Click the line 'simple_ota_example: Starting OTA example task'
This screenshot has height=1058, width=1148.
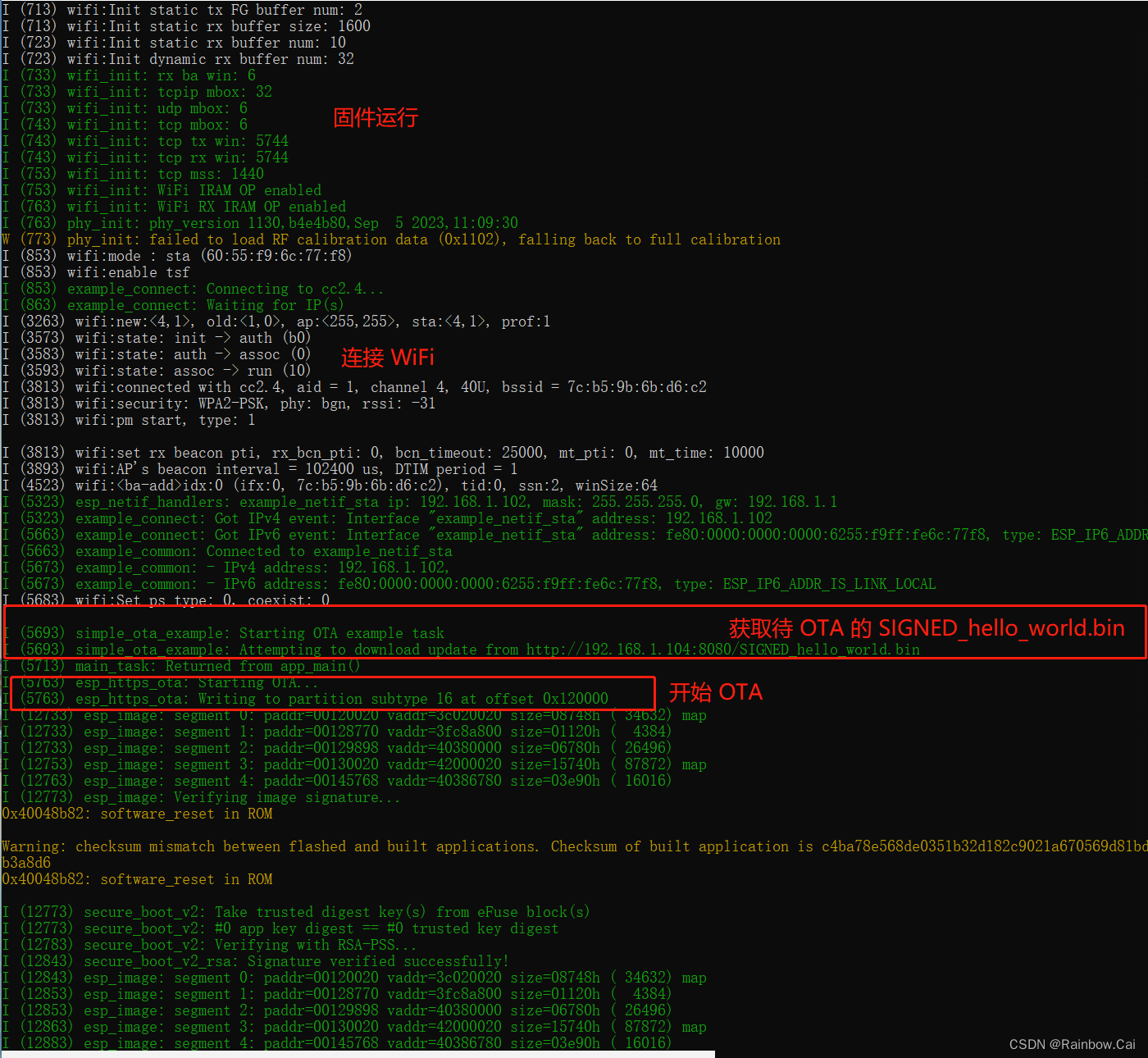223,633
